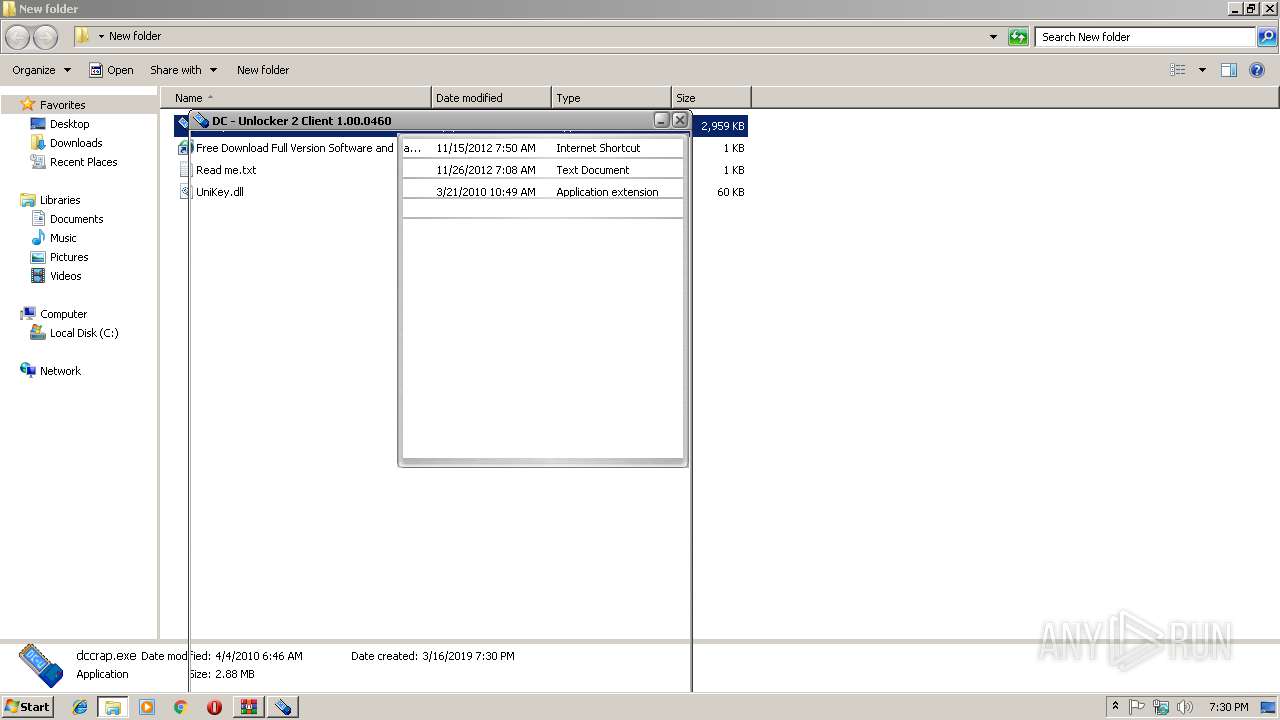This screenshot has width=1280, height=720.
Task: Click the UniKey.dll file icon
Action: (184, 192)
